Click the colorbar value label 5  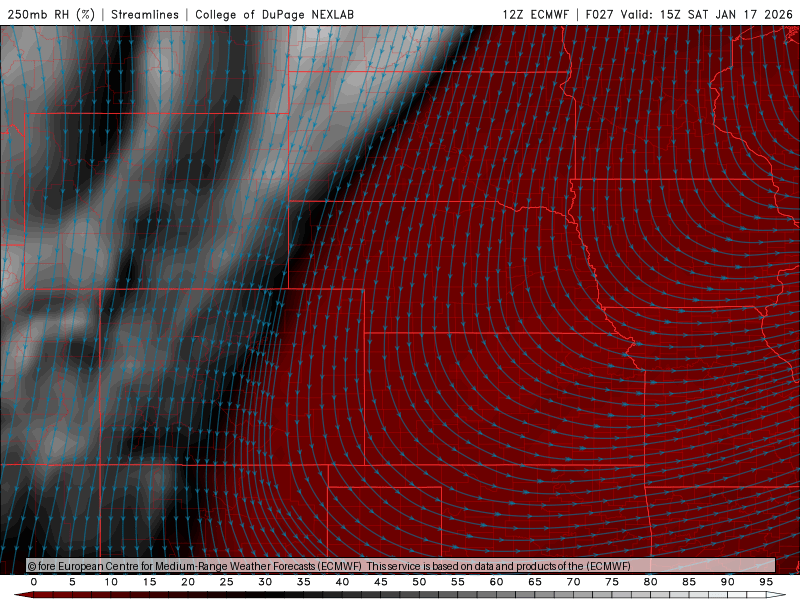click(x=72, y=582)
